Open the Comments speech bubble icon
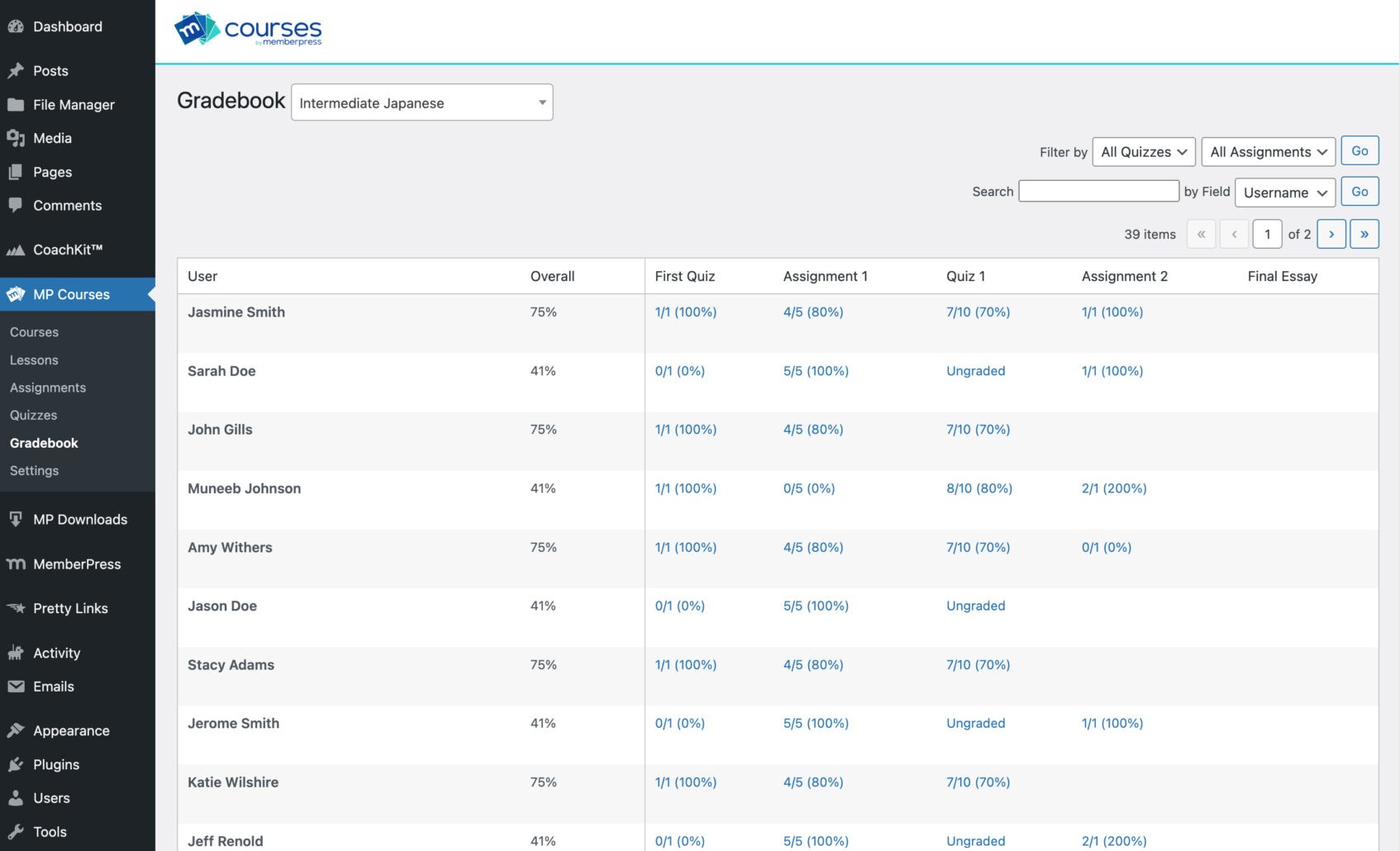Screen dimensions: 1400x851 tap(17, 205)
